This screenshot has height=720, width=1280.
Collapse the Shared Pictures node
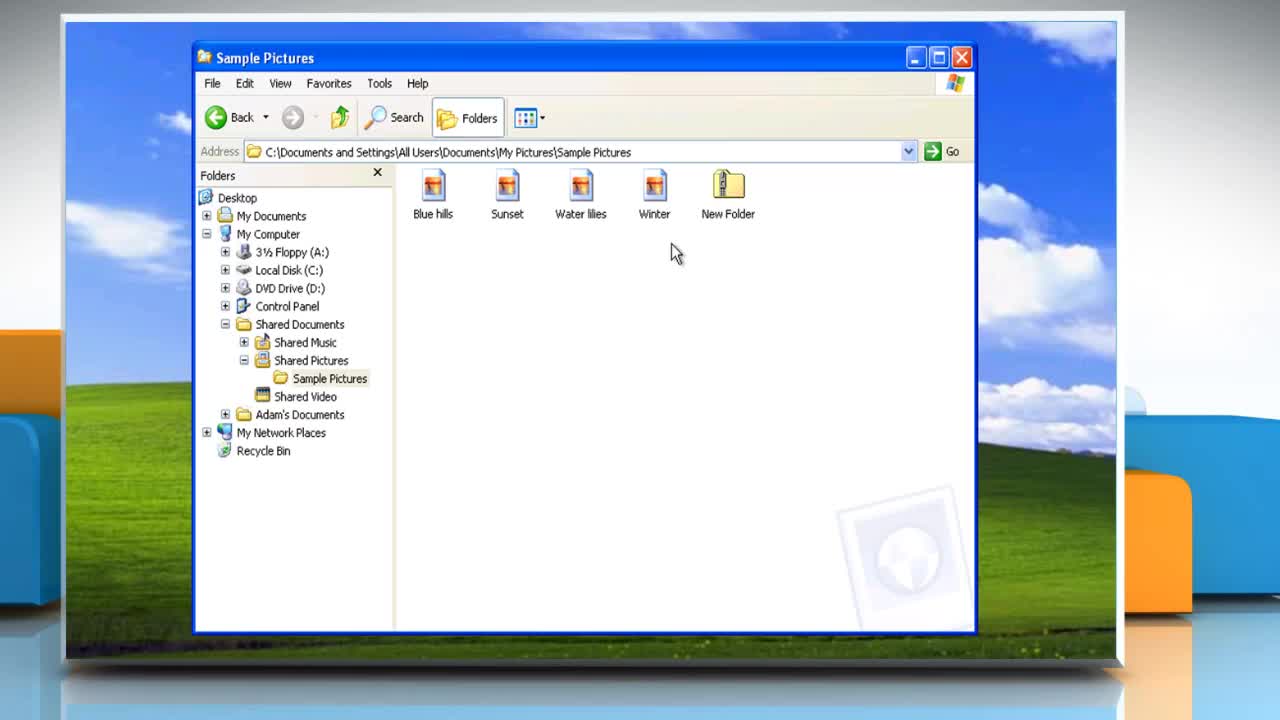(x=244, y=360)
